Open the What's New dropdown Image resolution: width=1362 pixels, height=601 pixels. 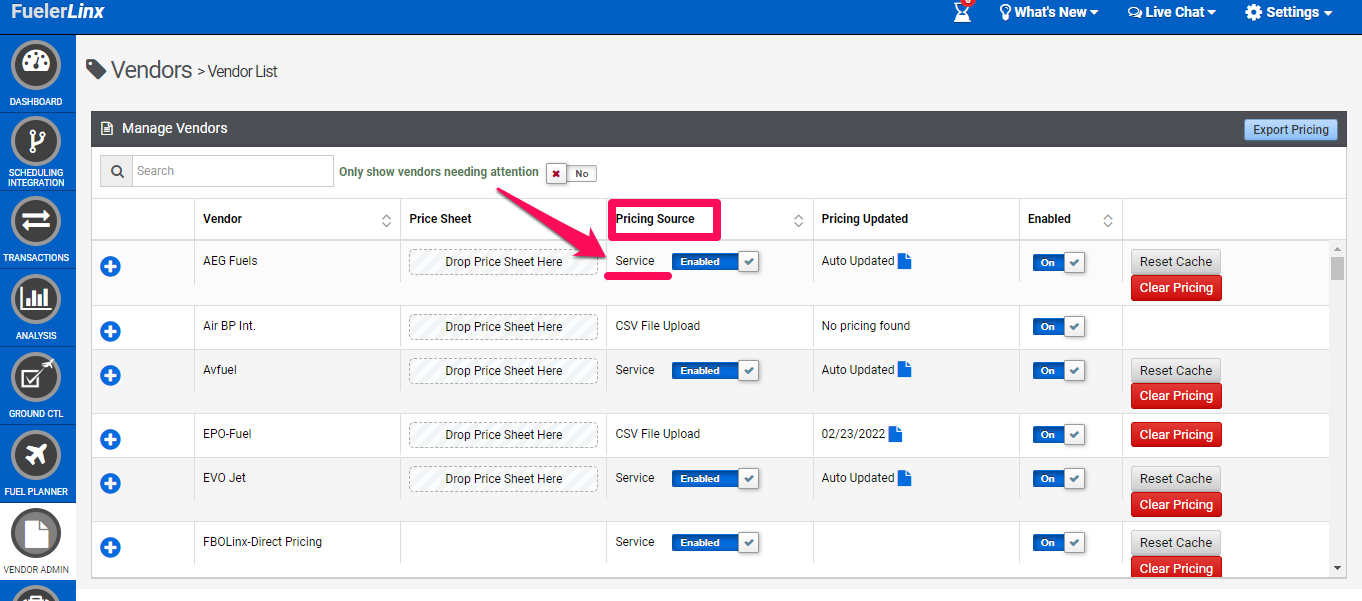(x=1049, y=12)
